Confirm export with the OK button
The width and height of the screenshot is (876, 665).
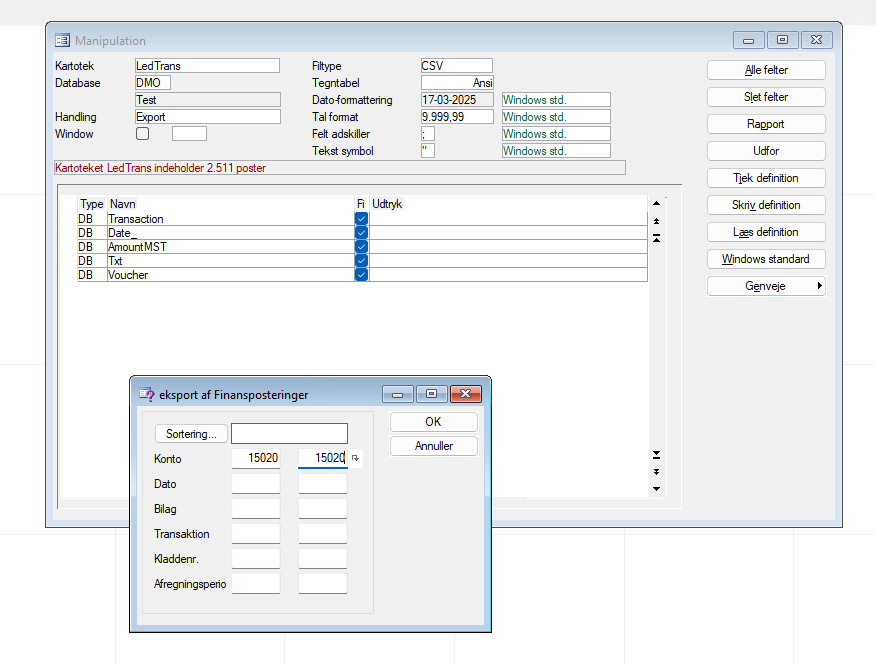click(x=434, y=422)
